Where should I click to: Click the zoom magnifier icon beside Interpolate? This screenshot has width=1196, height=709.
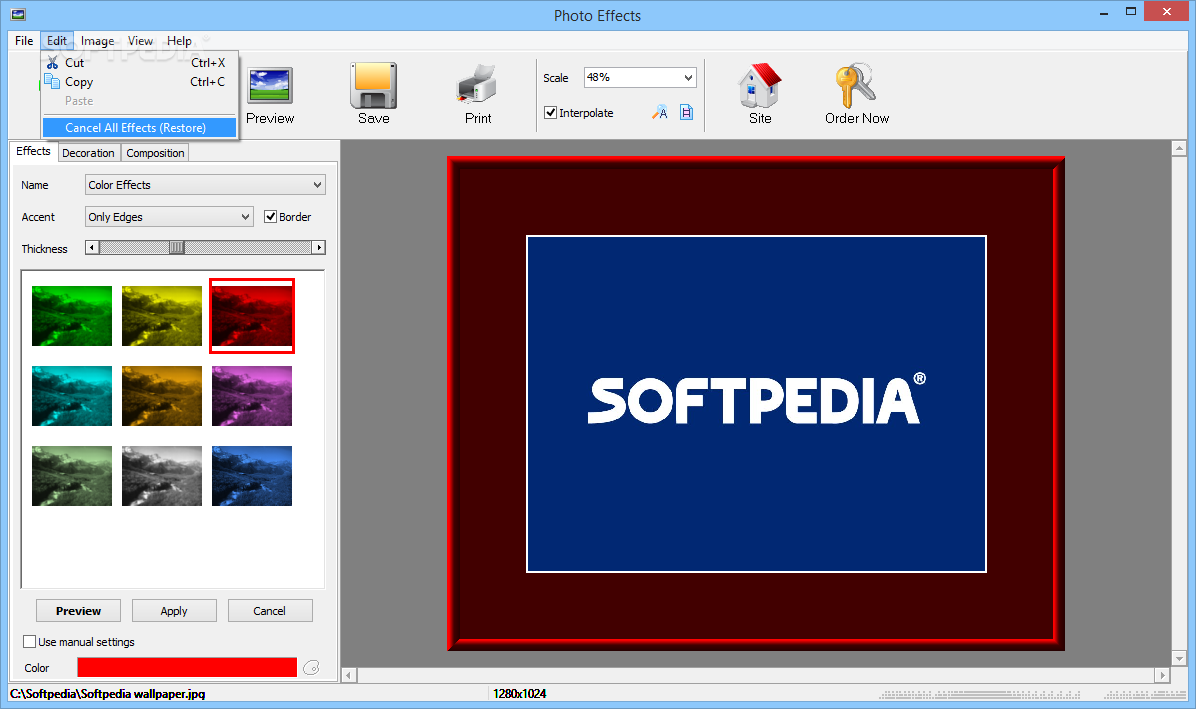coord(660,113)
